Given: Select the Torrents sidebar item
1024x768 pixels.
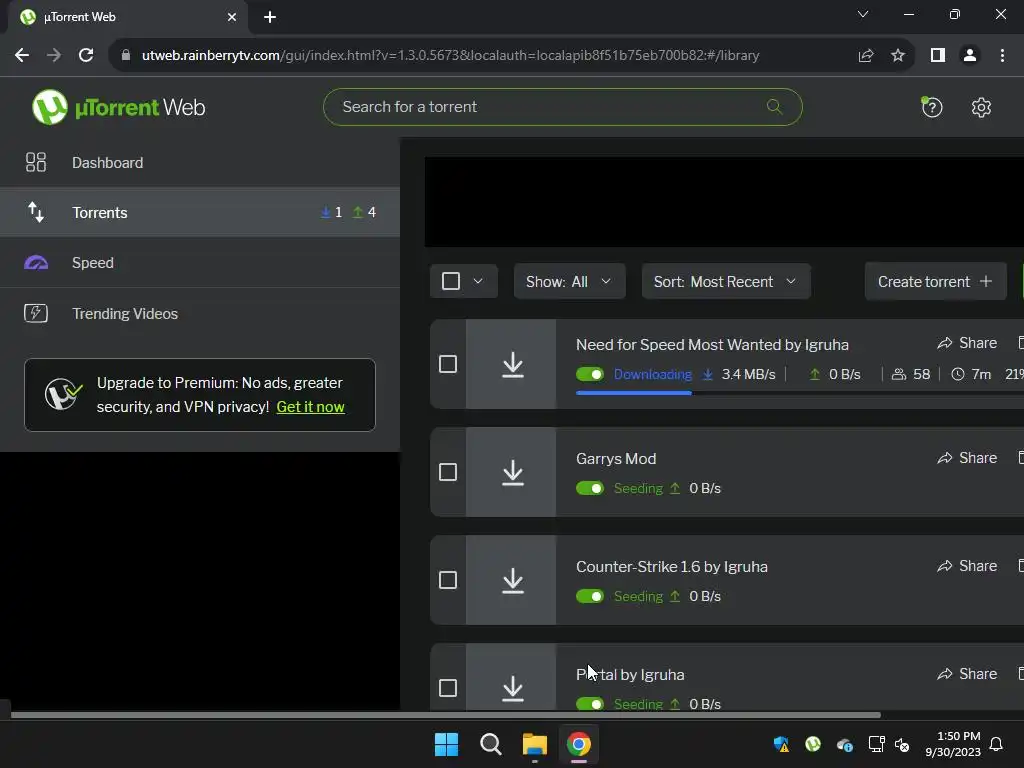Looking at the screenshot, I should click(x=200, y=212).
